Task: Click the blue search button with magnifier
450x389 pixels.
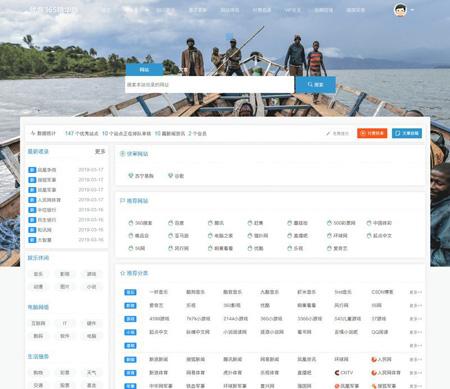Action: pyautogui.click(x=315, y=85)
